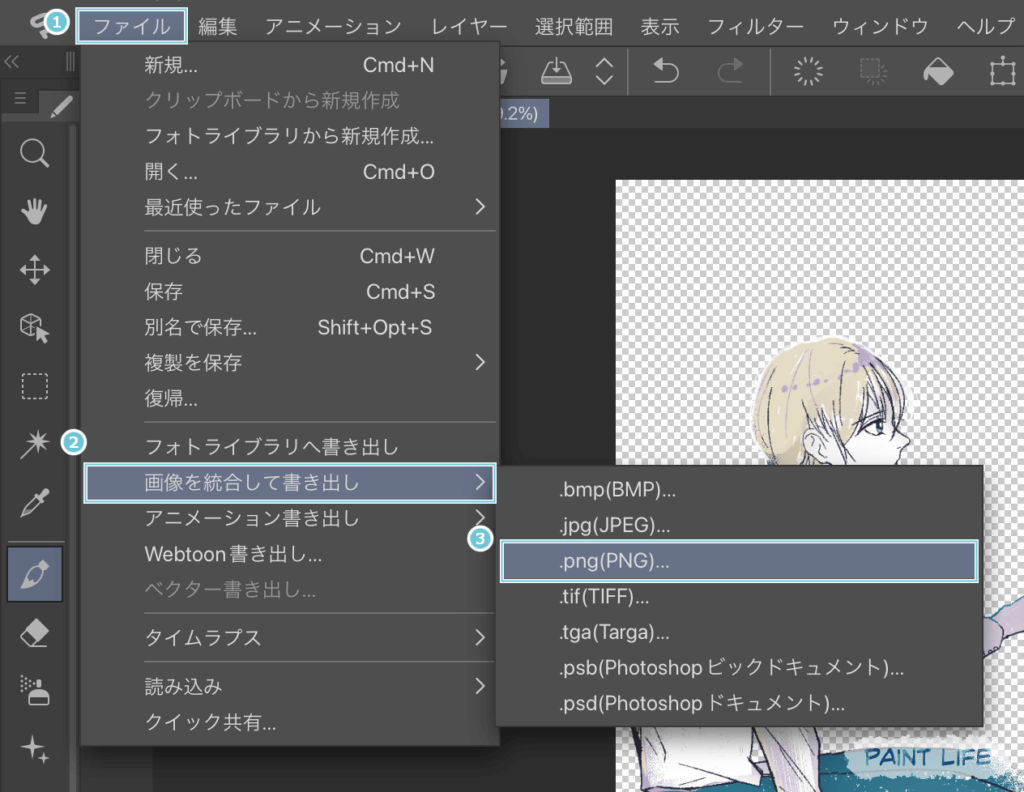Open the 編集 menu
The image size is (1024, 792).
point(218,27)
